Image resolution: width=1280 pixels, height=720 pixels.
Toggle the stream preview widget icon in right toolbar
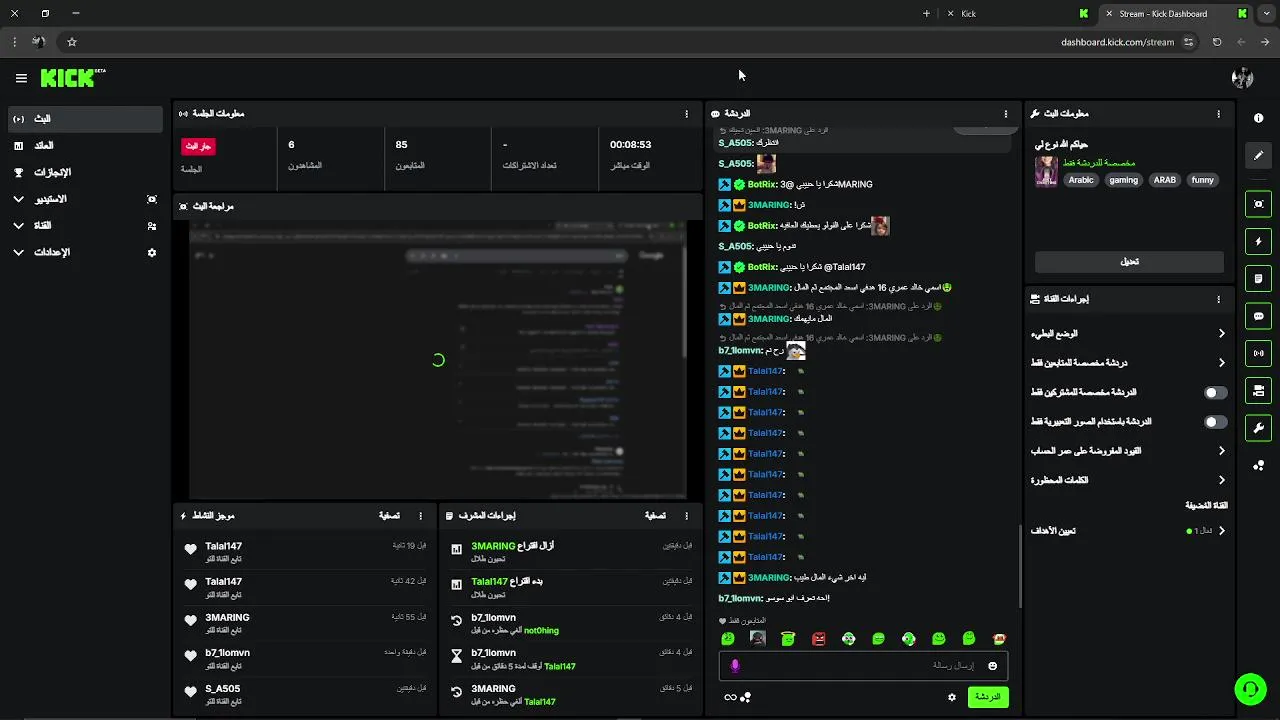1258,204
